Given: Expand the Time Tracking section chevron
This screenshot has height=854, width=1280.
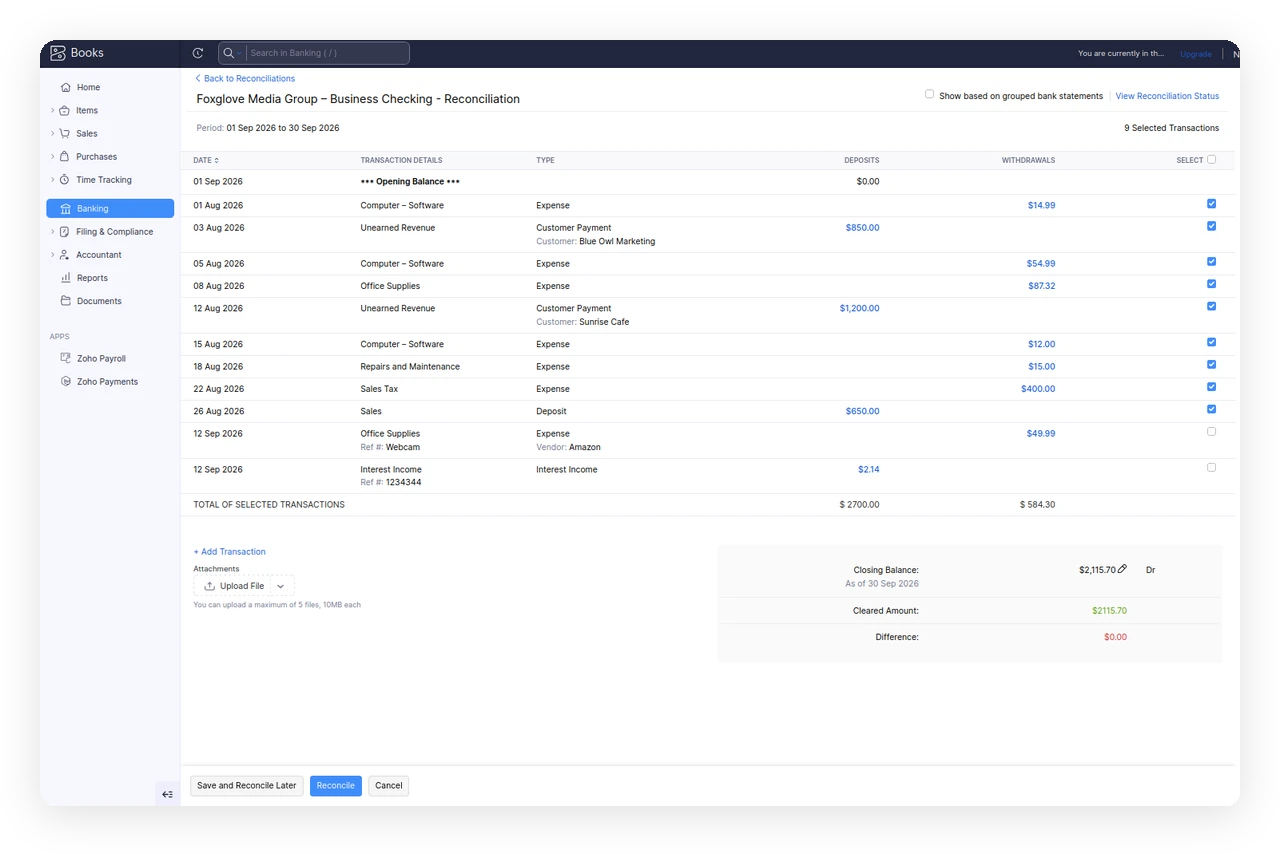Looking at the screenshot, I should pyautogui.click(x=52, y=180).
